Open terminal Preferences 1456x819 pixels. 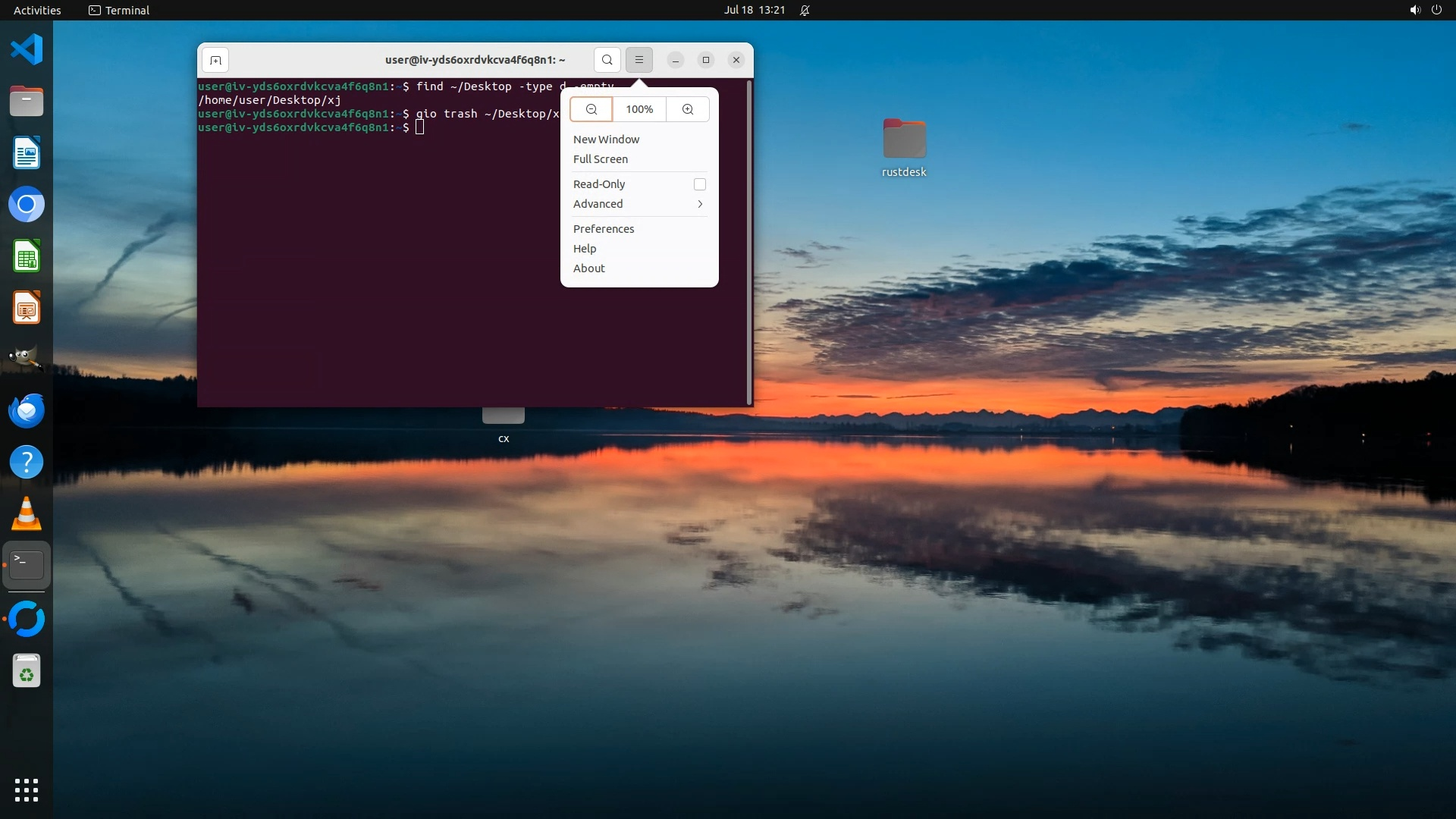point(603,229)
